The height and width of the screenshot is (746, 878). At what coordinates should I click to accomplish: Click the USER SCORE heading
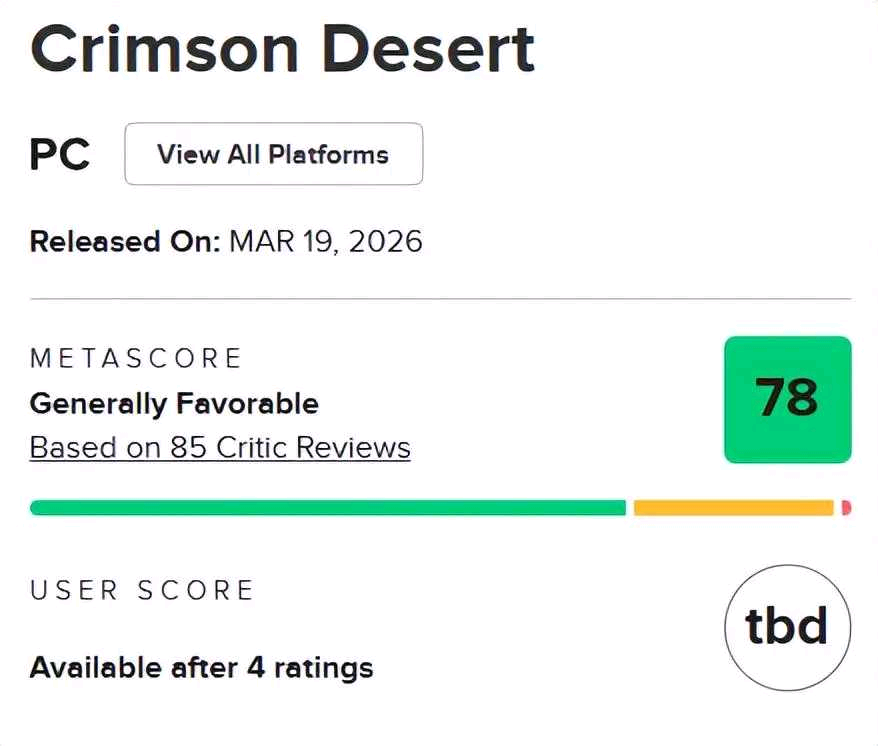tap(142, 590)
